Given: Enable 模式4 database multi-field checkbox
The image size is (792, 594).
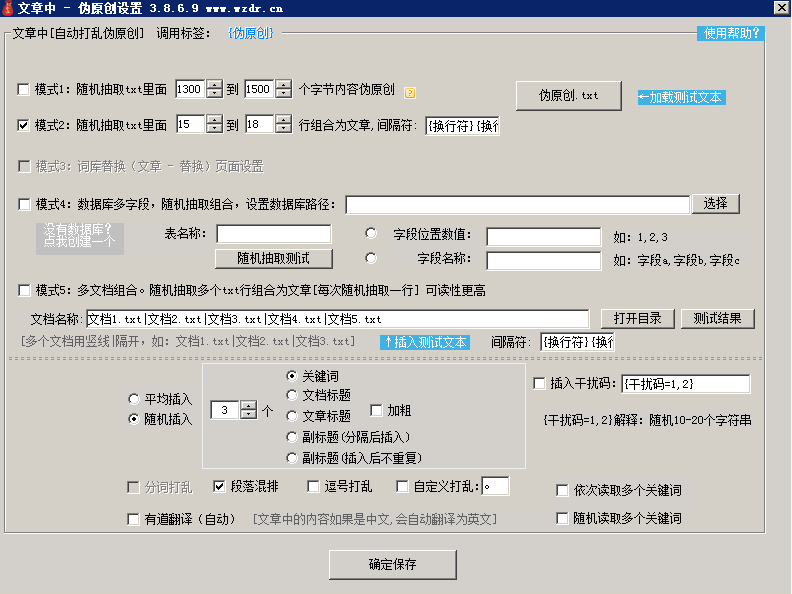Looking at the screenshot, I should tap(24, 204).
